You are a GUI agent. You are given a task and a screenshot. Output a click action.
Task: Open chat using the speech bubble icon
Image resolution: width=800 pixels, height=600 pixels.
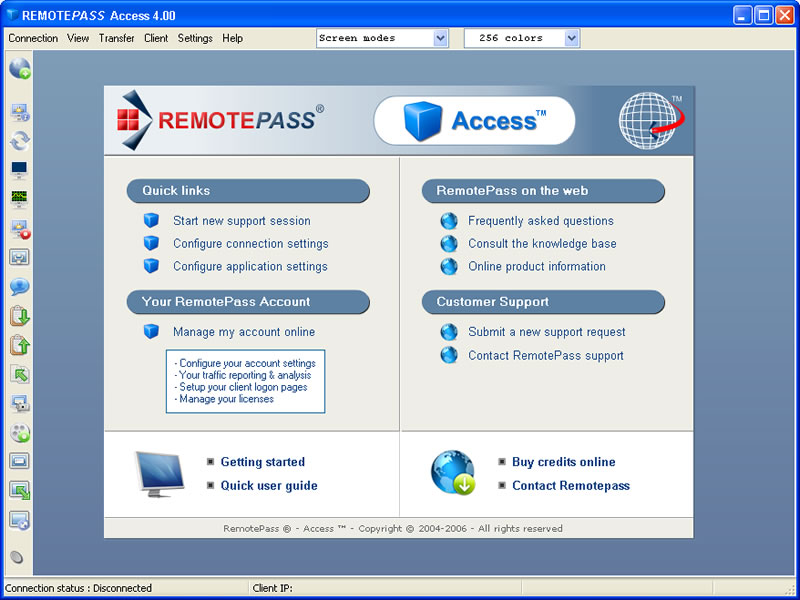19,287
